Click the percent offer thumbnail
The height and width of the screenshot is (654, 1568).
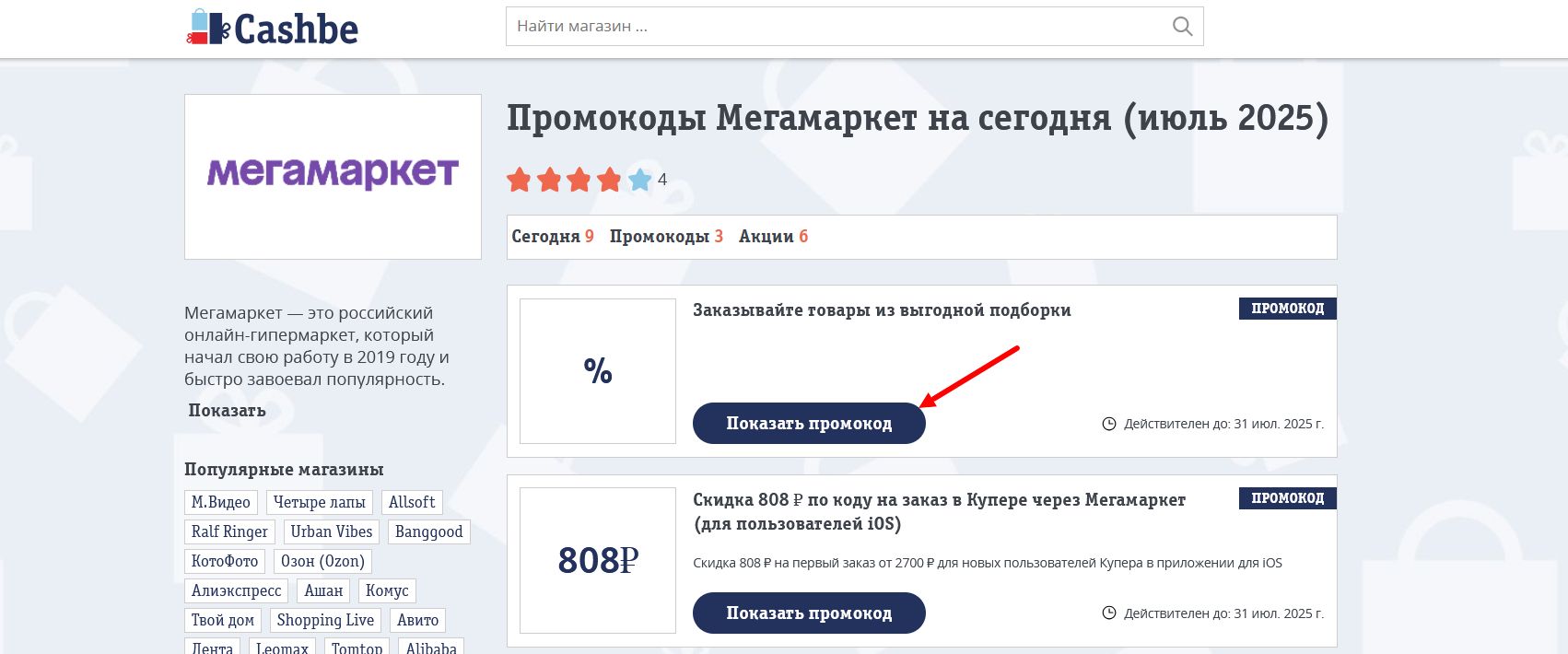pos(598,371)
